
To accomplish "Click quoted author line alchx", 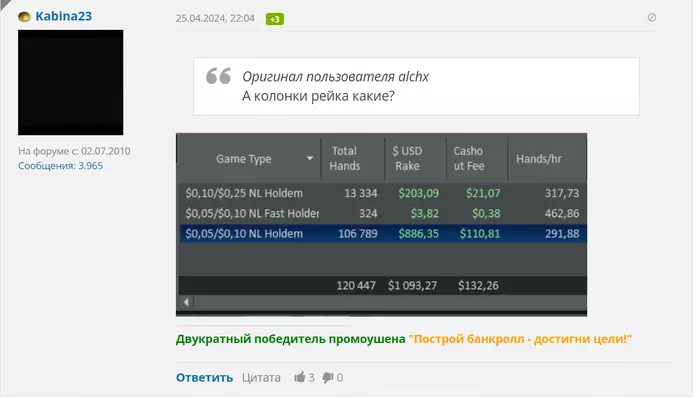I will [x=335, y=77].
